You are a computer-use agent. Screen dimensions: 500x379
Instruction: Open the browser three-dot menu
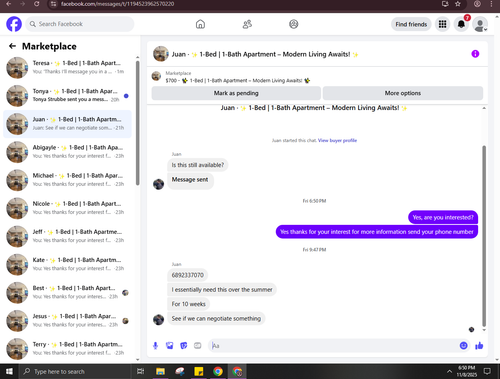491,4
